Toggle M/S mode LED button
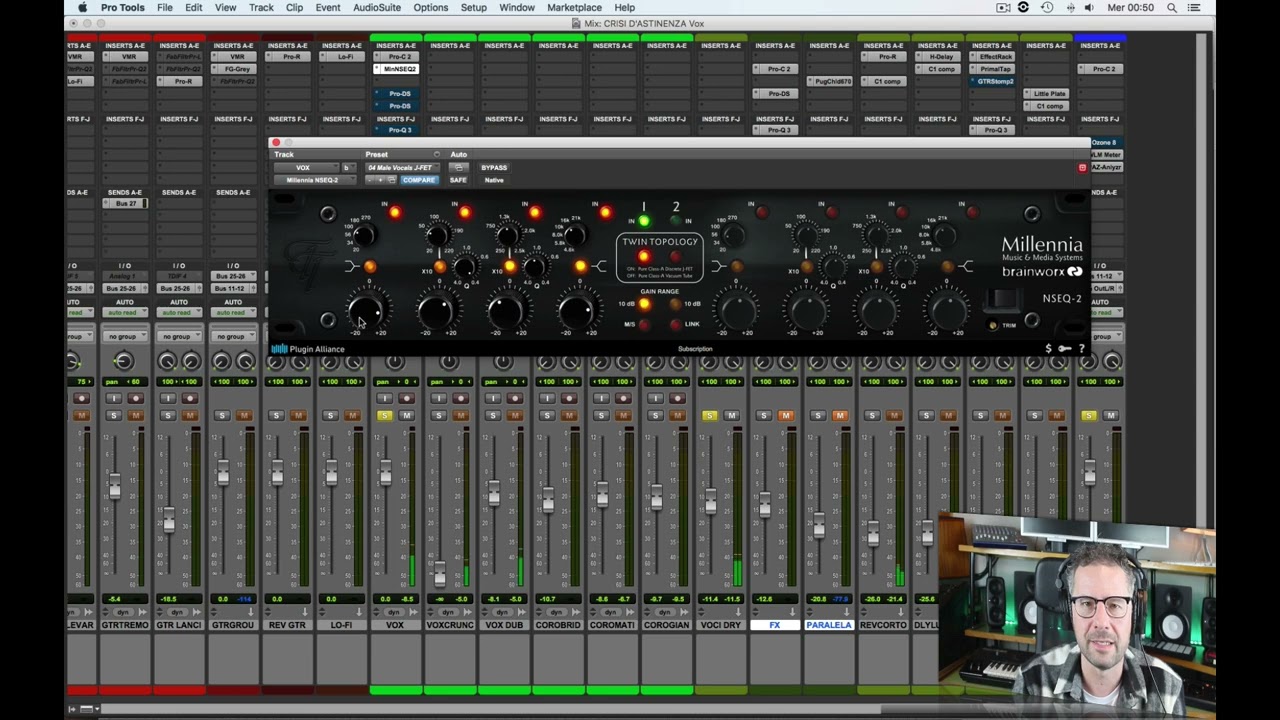Viewport: 1280px width, 720px height. pos(643,324)
